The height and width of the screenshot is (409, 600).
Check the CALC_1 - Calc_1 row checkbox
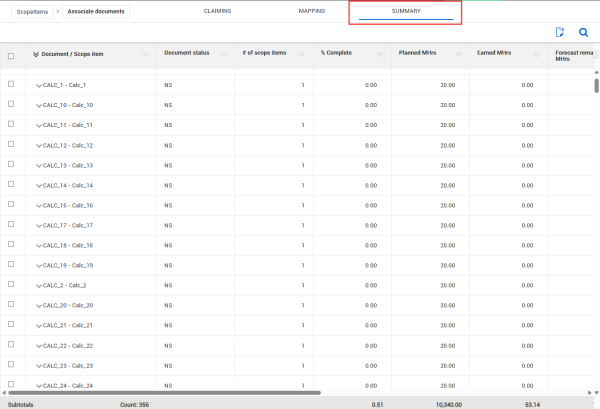(11, 84)
